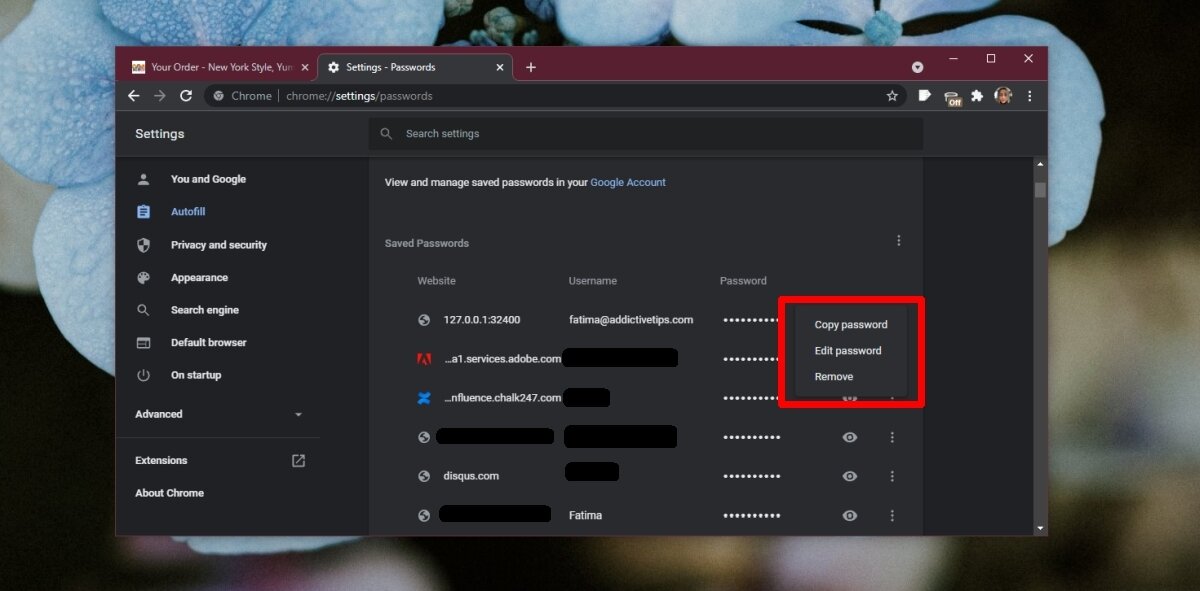Open a new tab with plus button
This screenshot has height=591, width=1200.
tap(531, 68)
